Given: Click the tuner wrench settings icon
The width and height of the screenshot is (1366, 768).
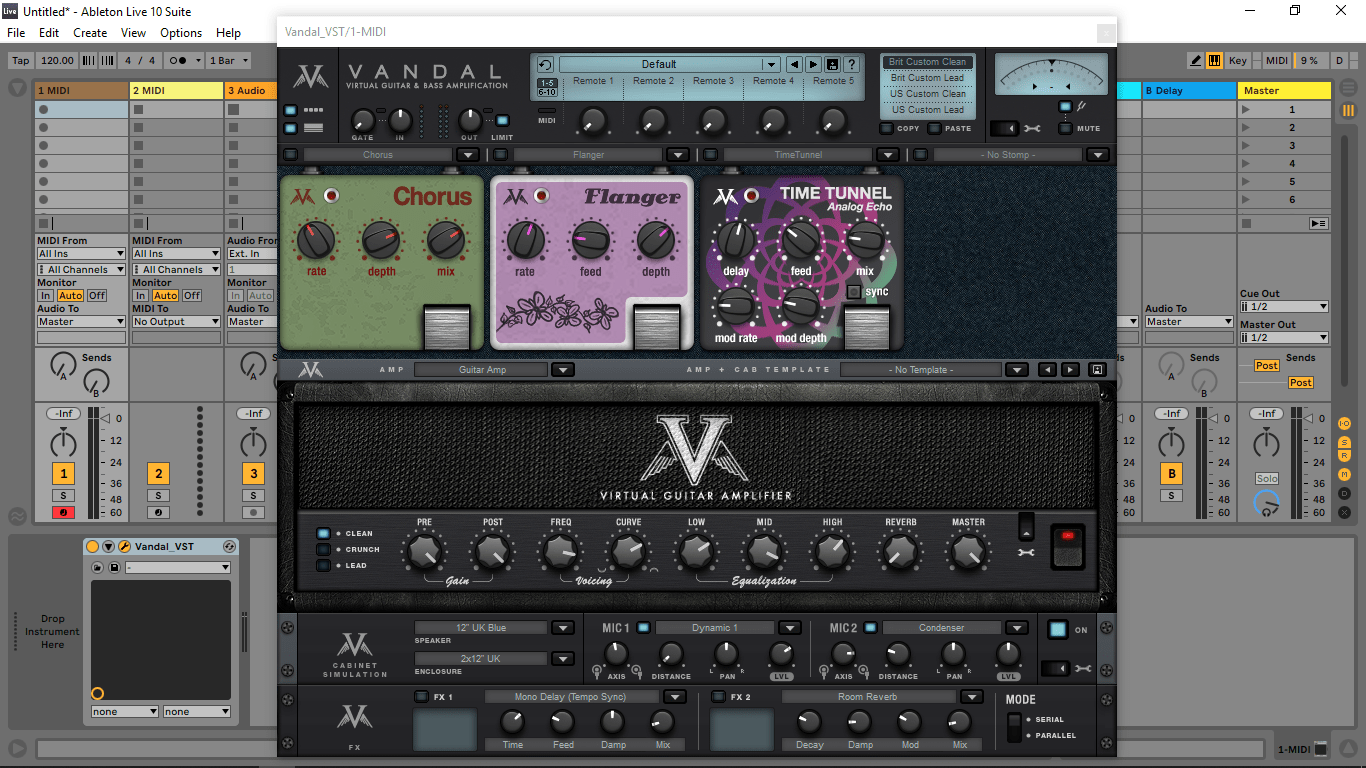Looking at the screenshot, I should 1032,128.
